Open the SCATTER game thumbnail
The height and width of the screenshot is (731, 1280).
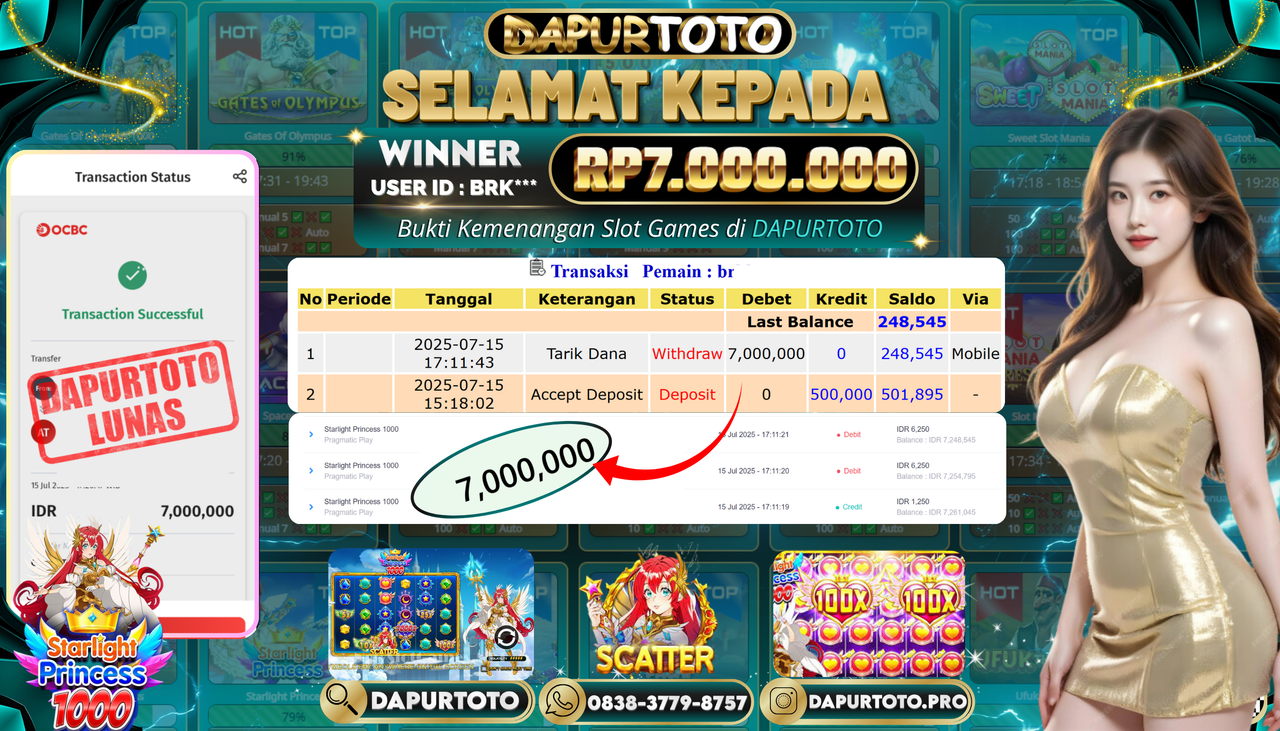653,613
